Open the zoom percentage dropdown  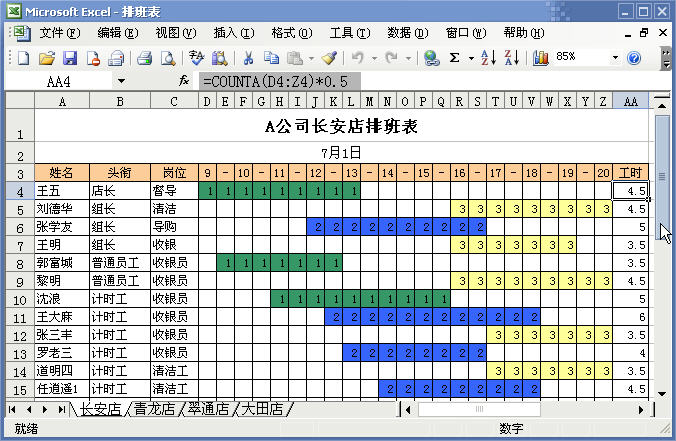615,57
